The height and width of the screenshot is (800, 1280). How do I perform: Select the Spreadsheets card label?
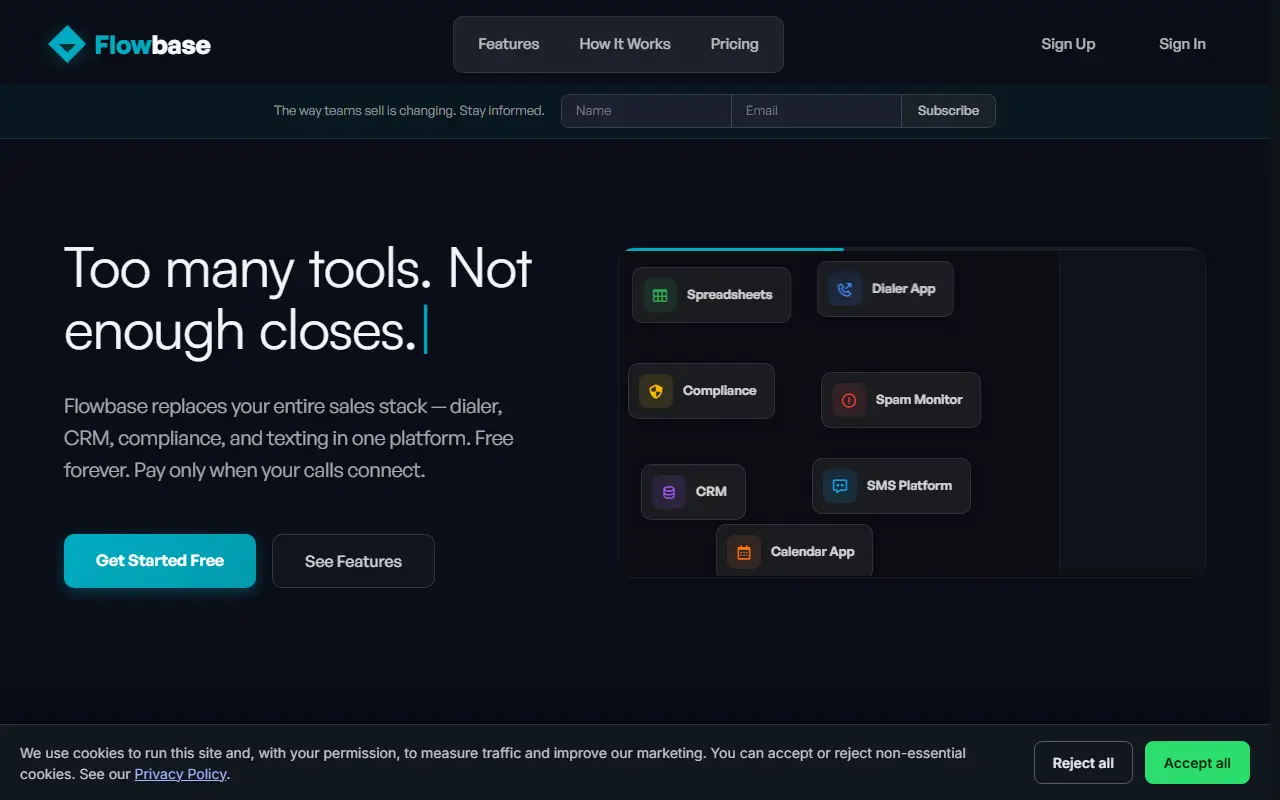point(729,295)
